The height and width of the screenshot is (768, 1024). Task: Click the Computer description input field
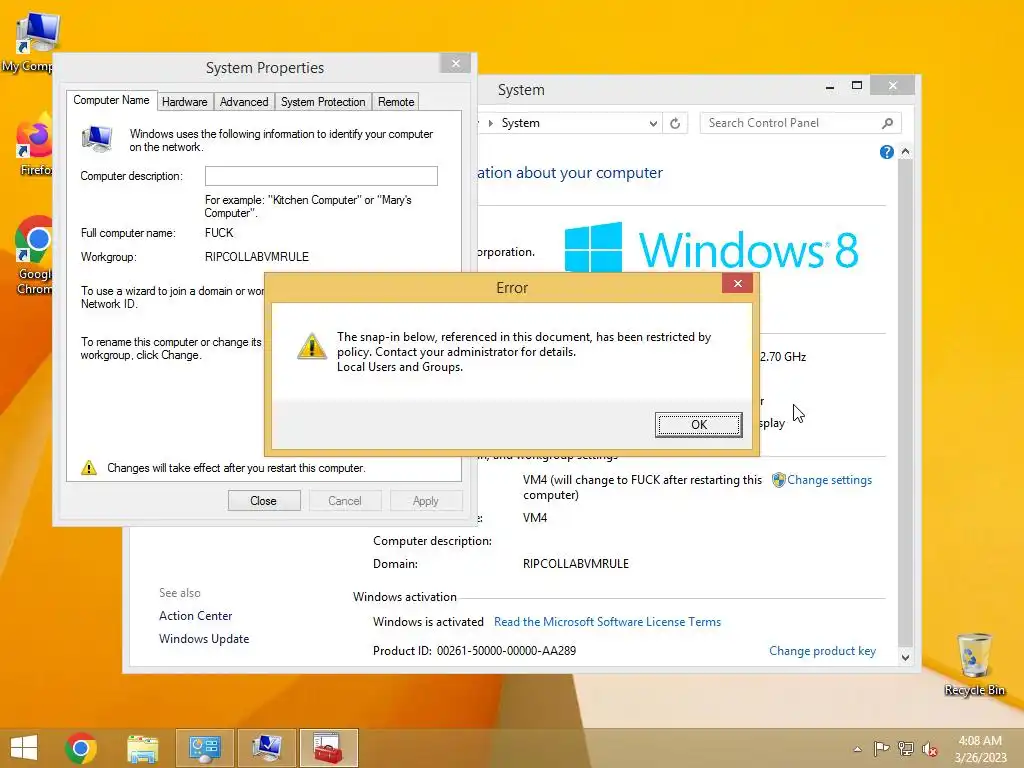click(321, 176)
